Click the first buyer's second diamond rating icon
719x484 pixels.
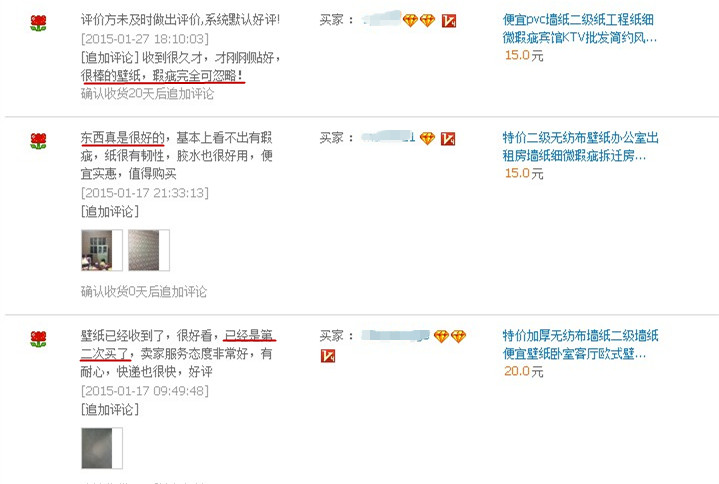[x=427, y=21]
